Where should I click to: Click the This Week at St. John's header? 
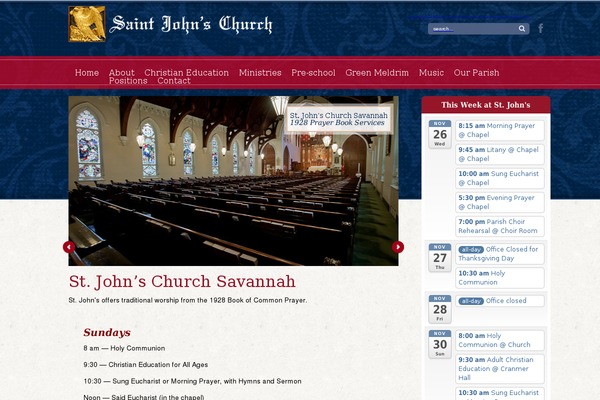point(486,105)
